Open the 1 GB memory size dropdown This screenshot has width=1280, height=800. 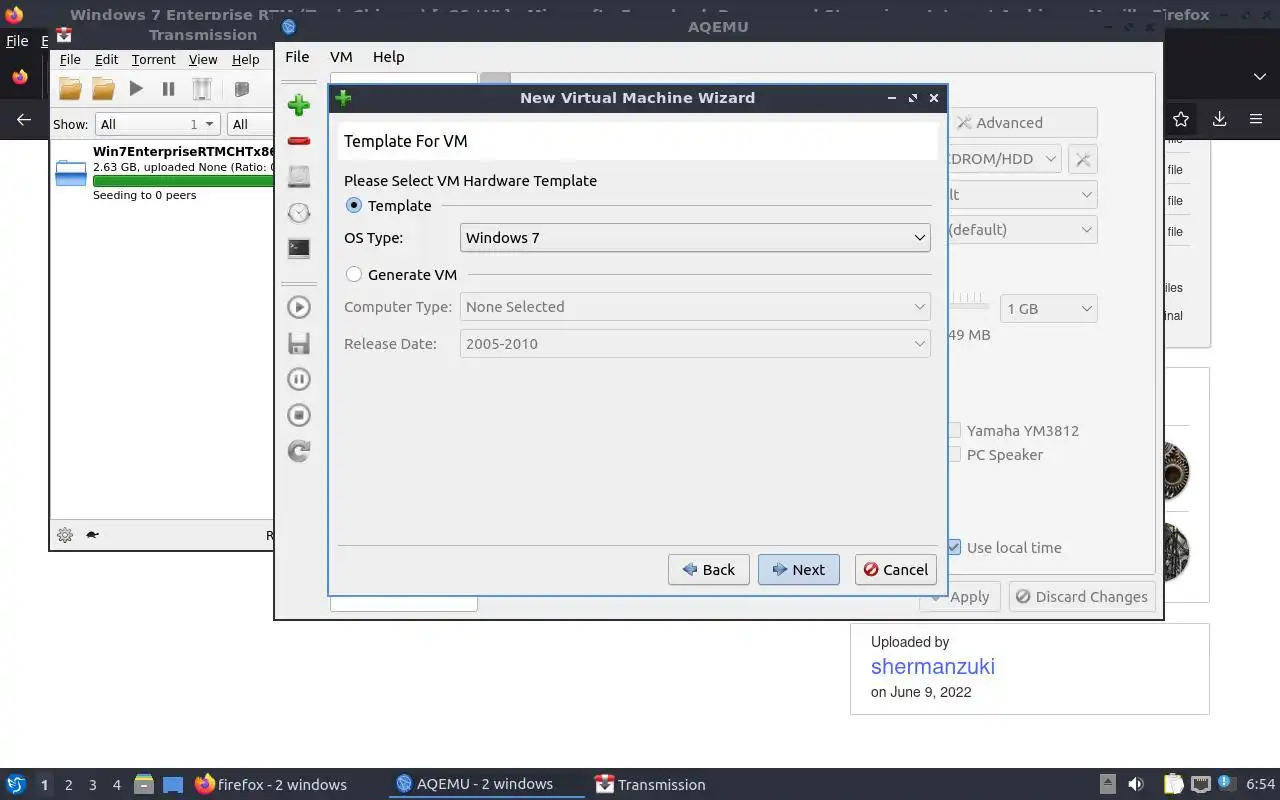point(1048,309)
